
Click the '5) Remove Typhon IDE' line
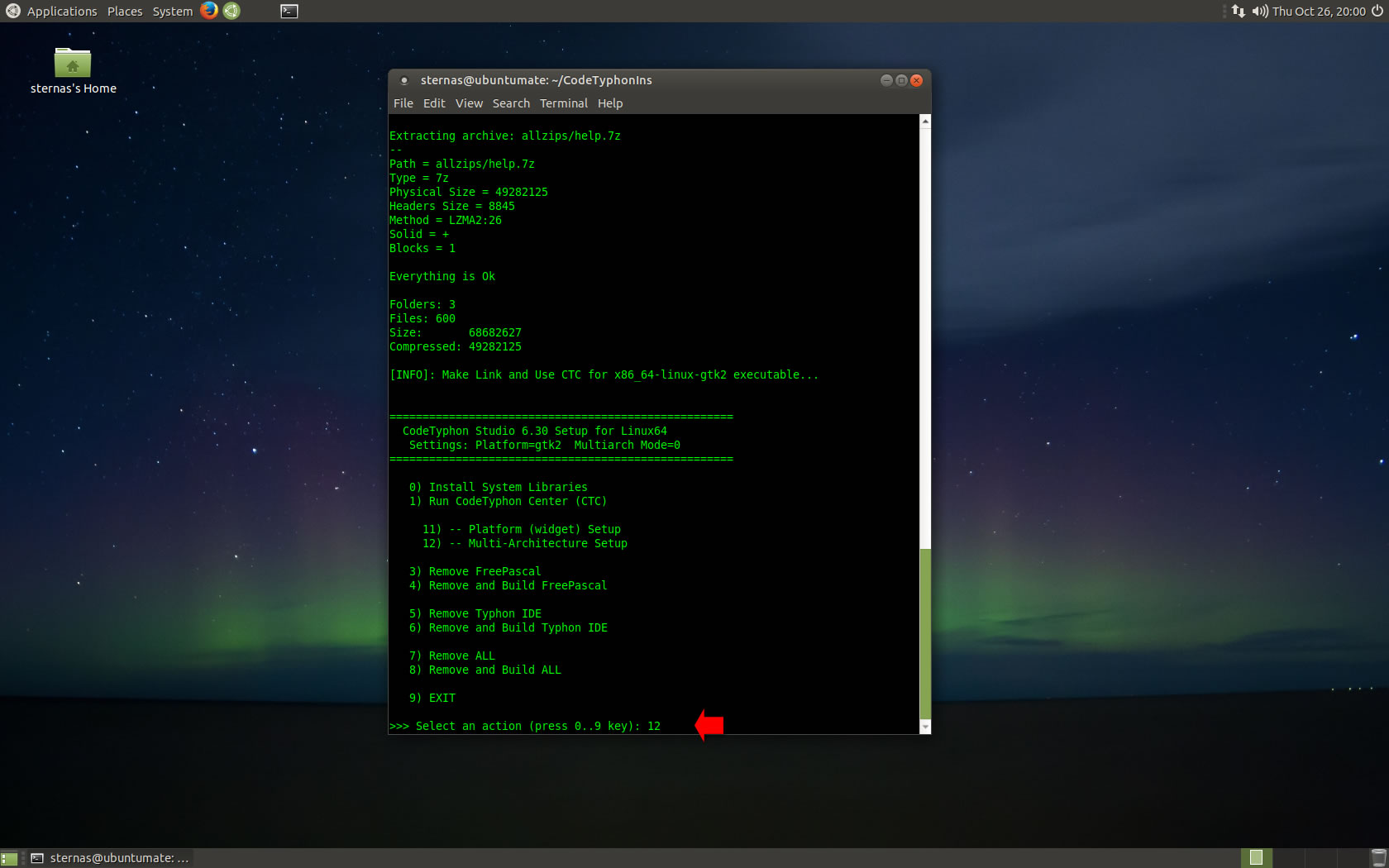(x=475, y=614)
